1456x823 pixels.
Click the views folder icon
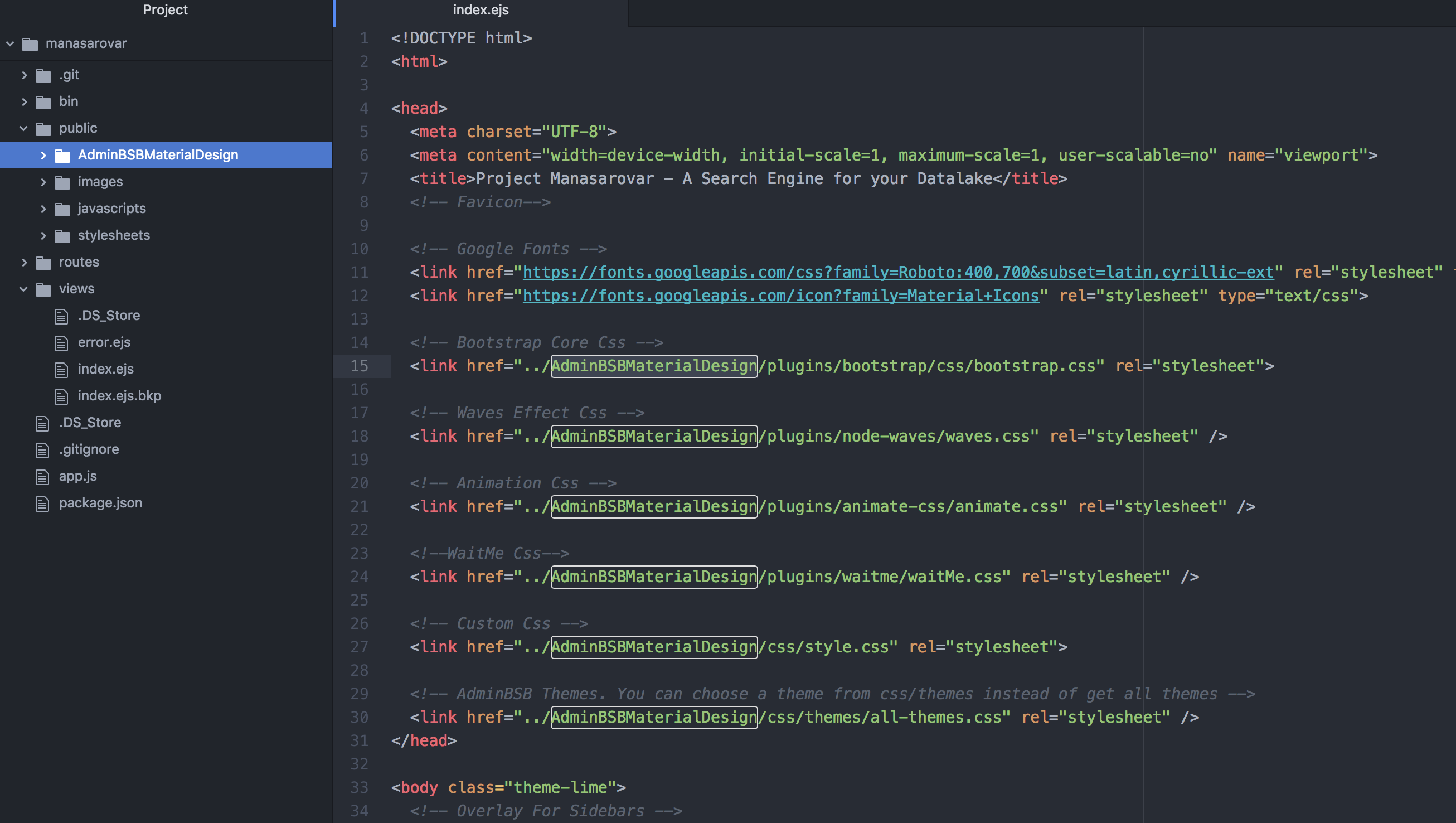(43, 289)
